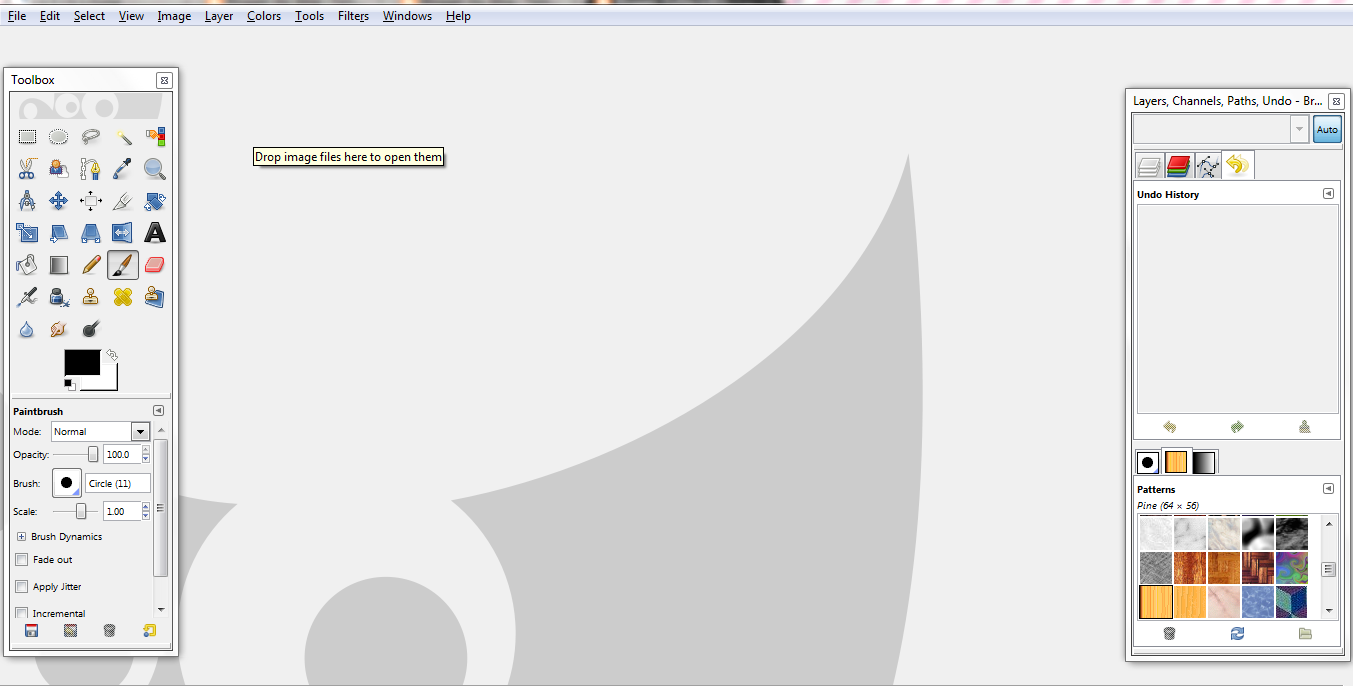Viewport: 1353px width, 686px height.
Task: Click the Opacity slider
Action: tap(76, 455)
